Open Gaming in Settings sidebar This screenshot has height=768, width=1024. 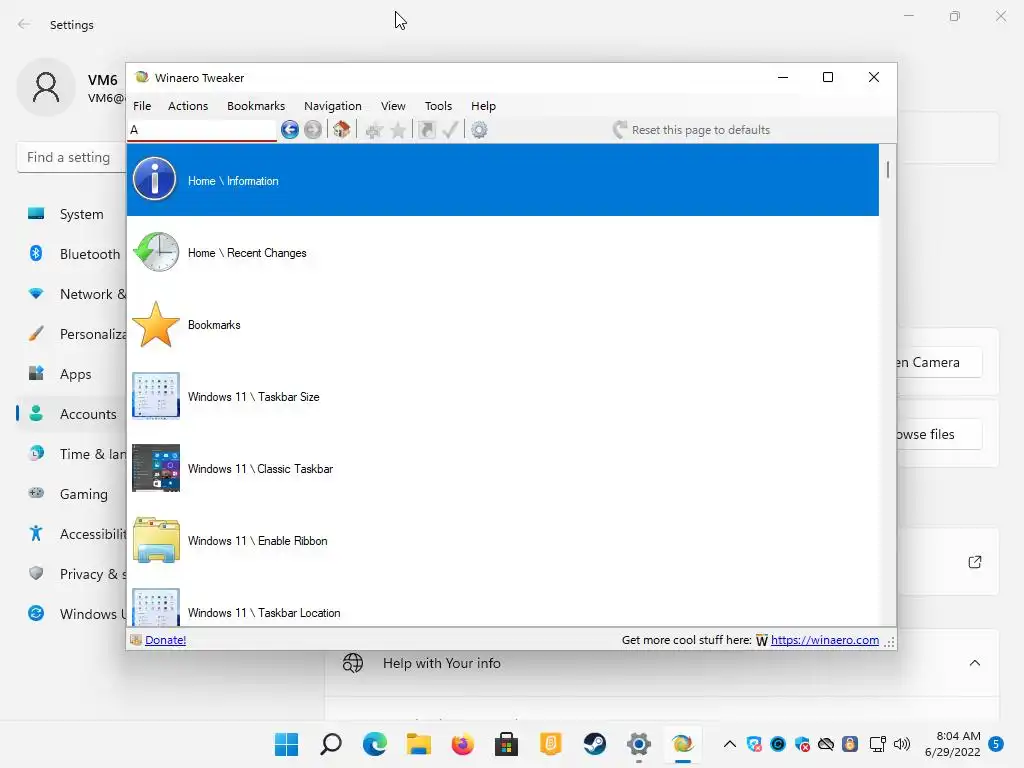(x=72, y=494)
